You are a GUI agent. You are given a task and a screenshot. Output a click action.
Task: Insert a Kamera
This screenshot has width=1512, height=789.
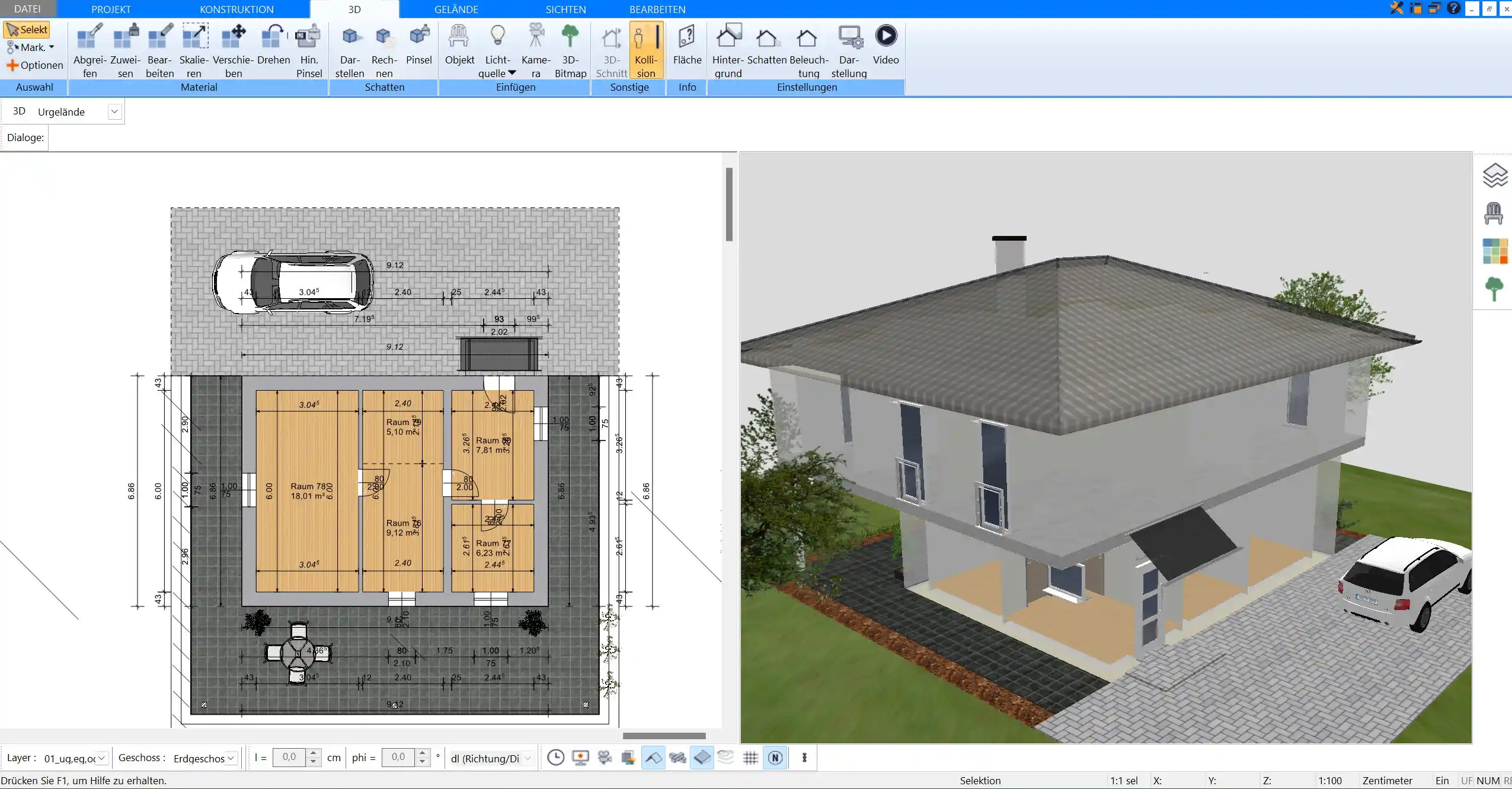point(536,50)
